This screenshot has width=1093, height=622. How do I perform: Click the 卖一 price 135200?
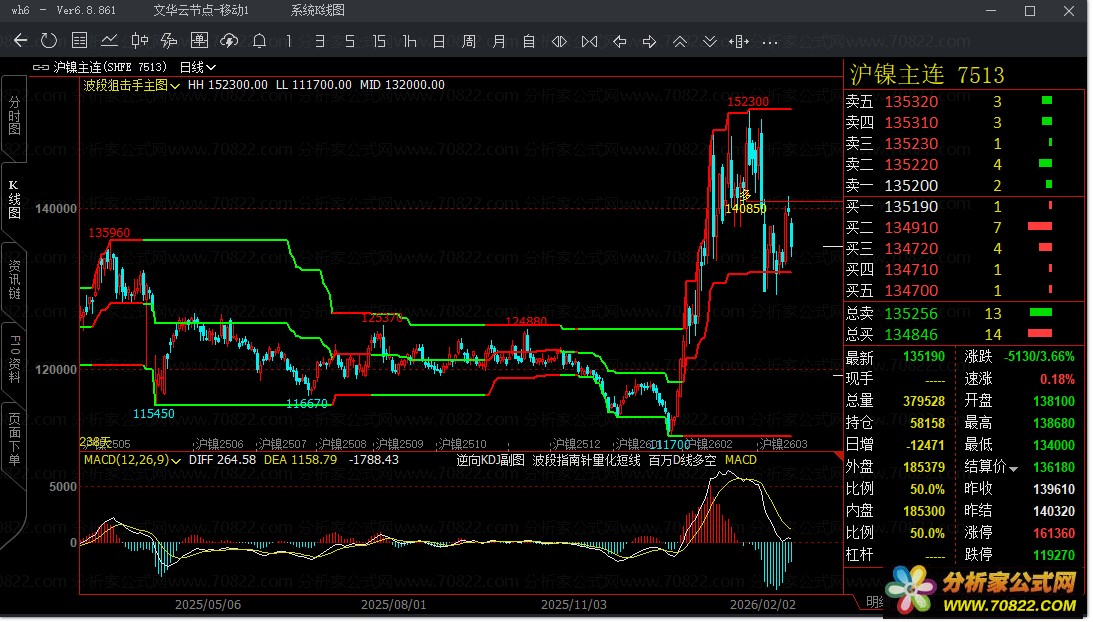pyautogui.click(x=912, y=186)
